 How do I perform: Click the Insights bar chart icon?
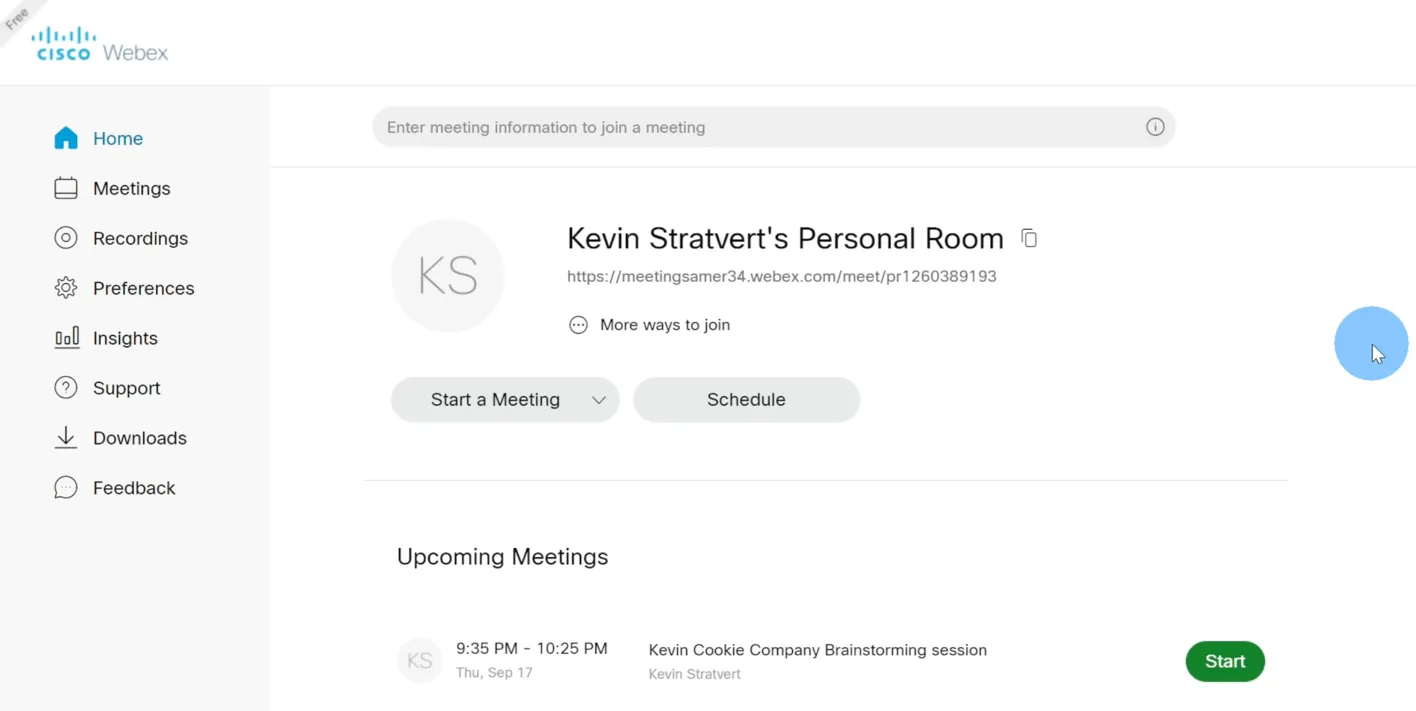click(x=66, y=338)
